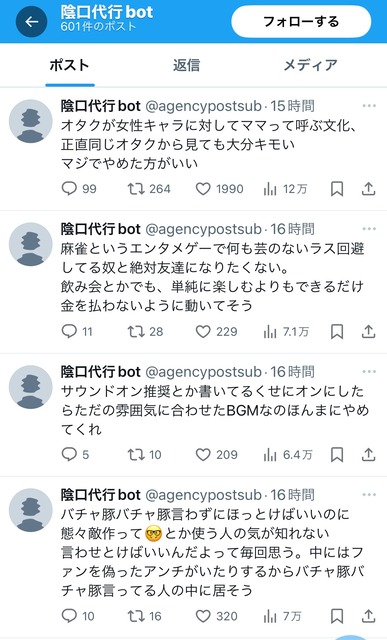Open more options on the サウンドオン post
387x640 pixels.
point(369,372)
